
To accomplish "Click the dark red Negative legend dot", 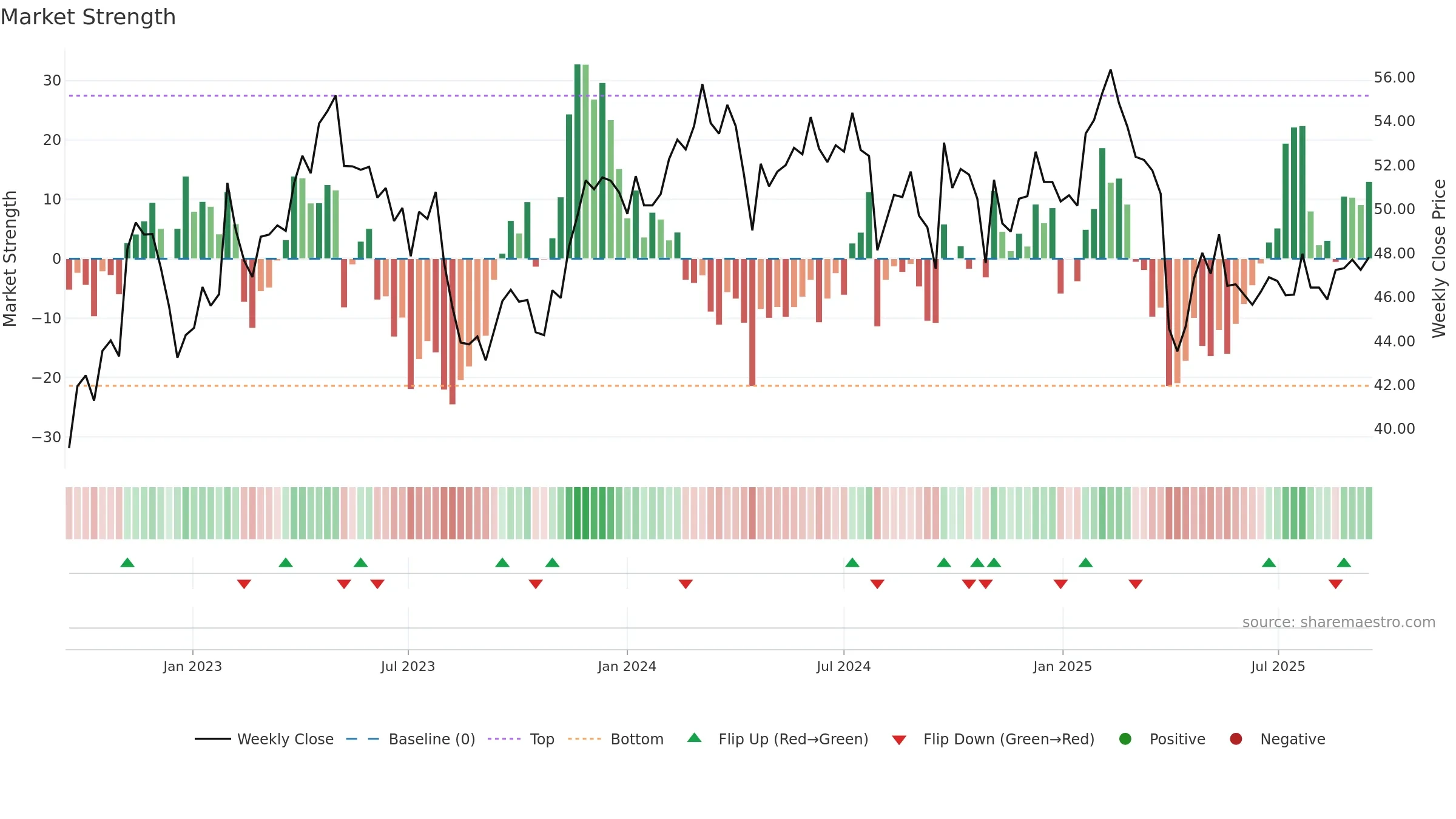I will [x=1236, y=739].
